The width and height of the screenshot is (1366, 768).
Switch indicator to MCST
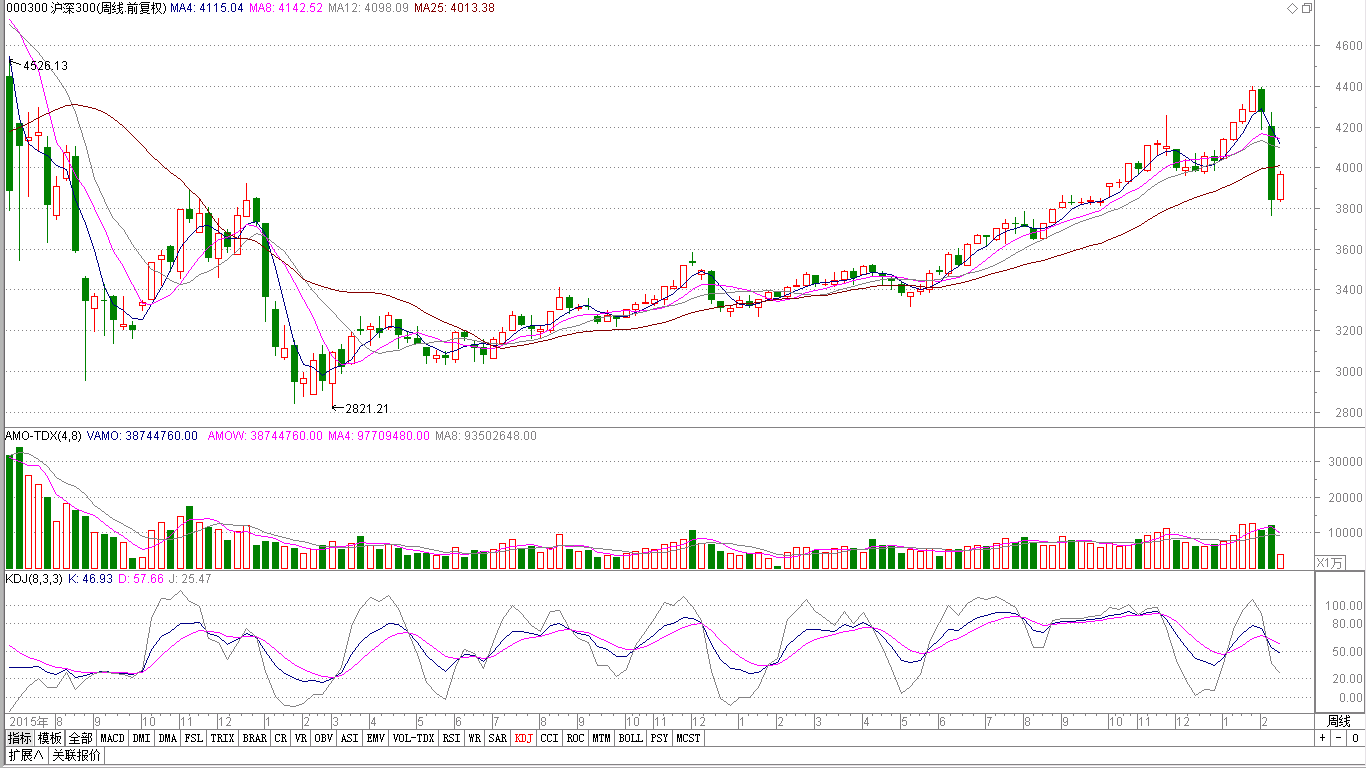tap(688, 738)
